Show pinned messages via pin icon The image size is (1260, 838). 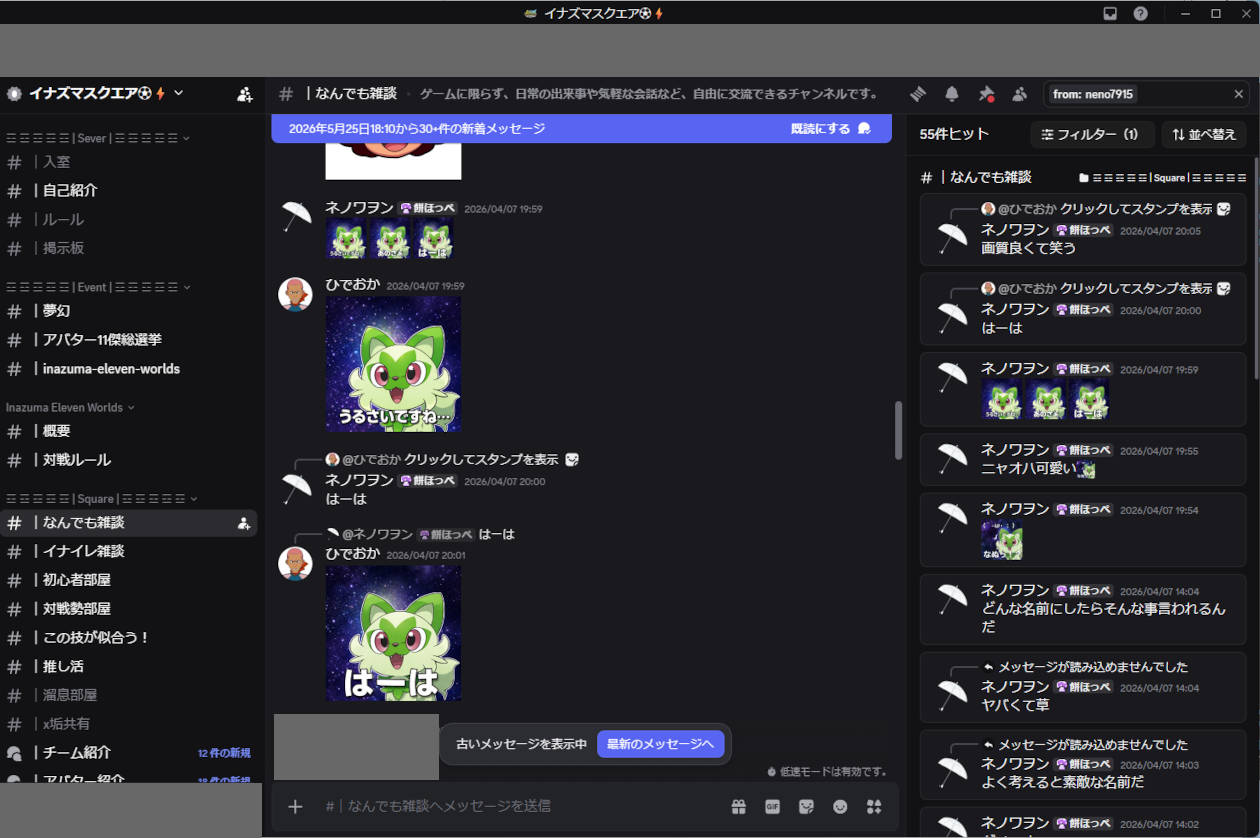(x=986, y=94)
